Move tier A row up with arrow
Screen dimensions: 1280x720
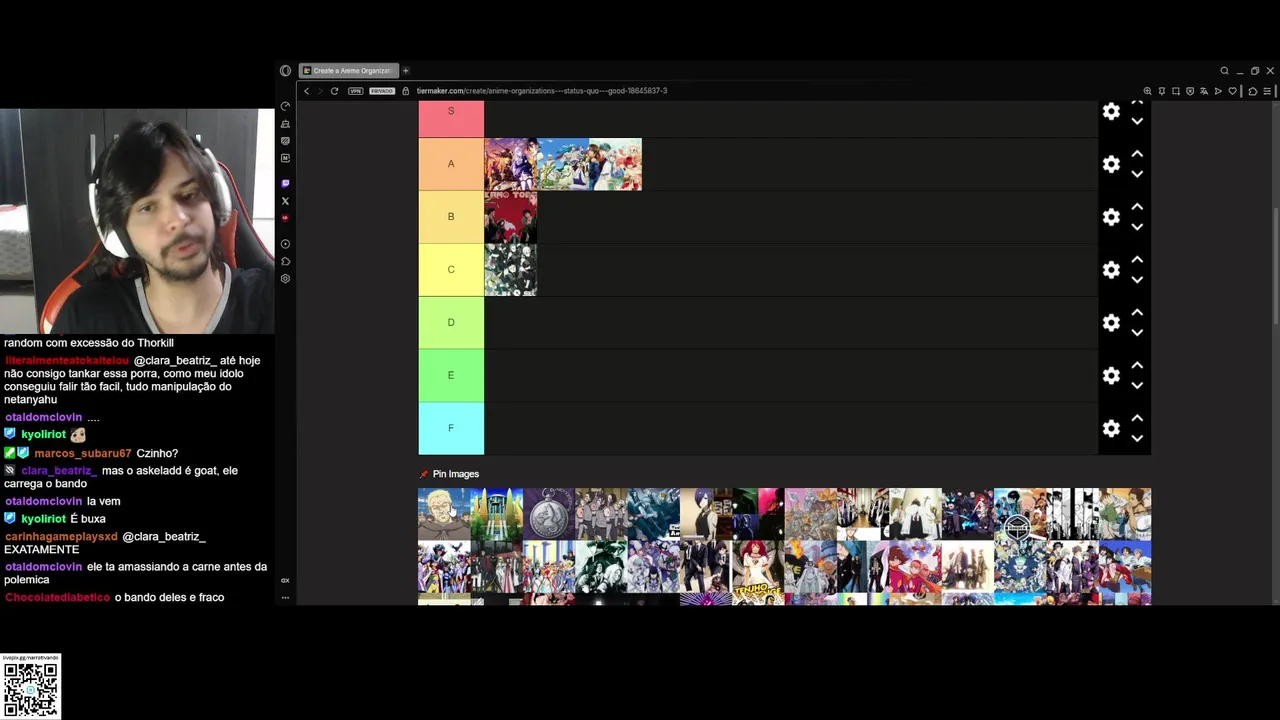point(1137,154)
